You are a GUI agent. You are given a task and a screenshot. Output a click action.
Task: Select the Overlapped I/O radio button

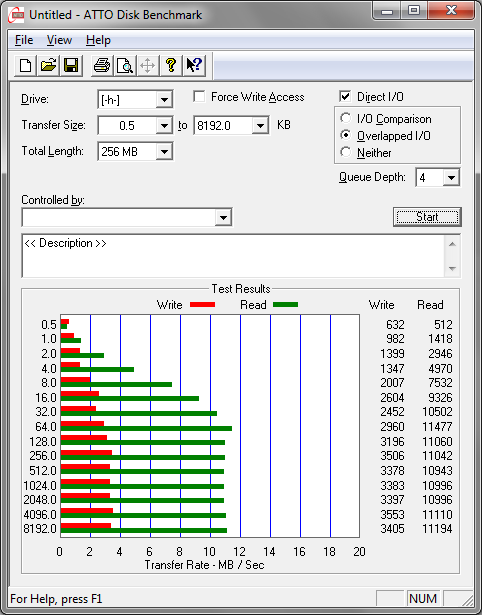[346, 135]
